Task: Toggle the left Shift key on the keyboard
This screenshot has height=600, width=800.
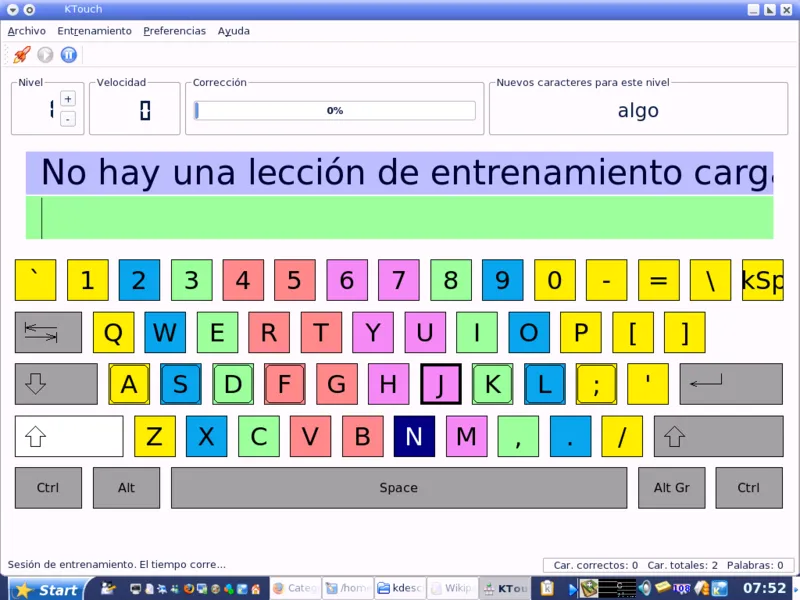Action: click(x=68, y=436)
